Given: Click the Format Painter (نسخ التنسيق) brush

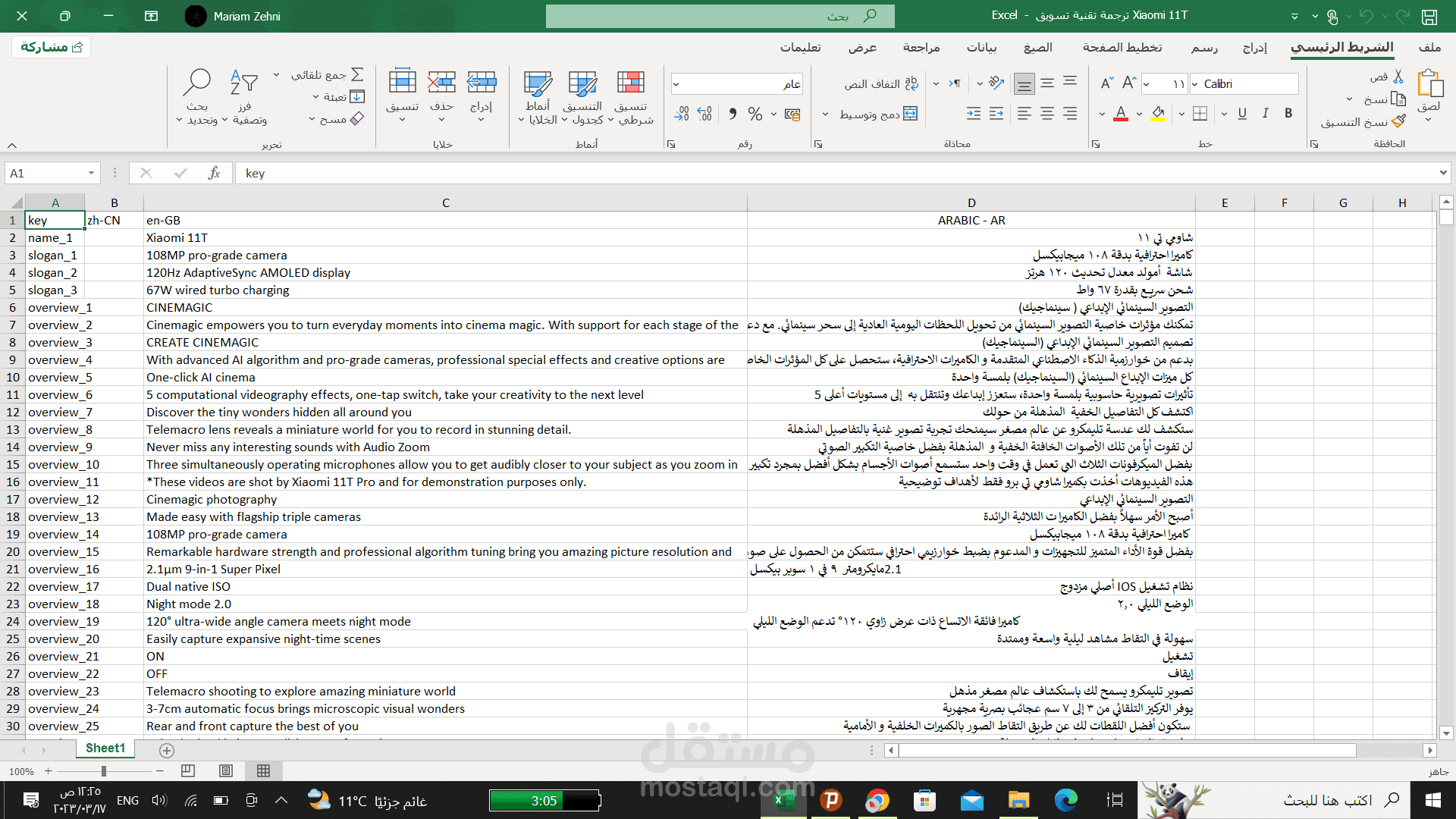Looking at the screenshot, I should pos(1399,121).
